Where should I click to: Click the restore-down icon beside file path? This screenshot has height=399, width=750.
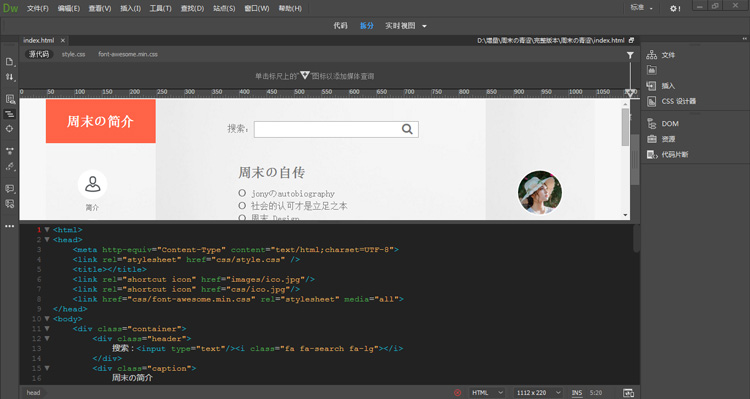click(x=631, y=40)
